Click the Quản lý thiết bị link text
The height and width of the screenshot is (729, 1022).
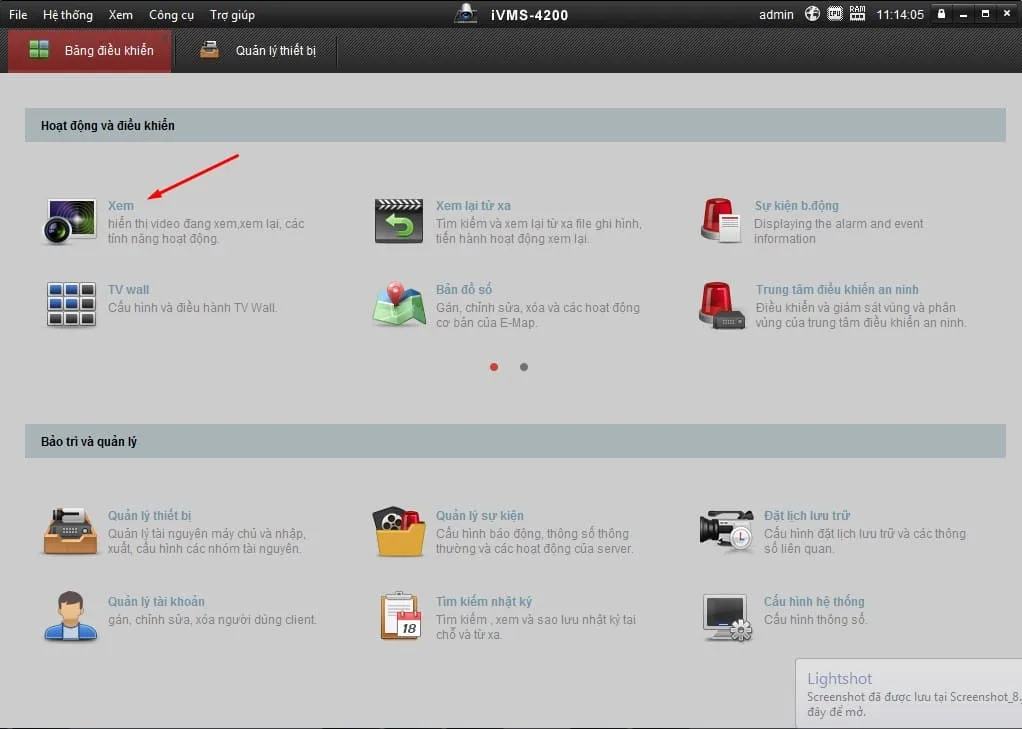click(149, 515)
